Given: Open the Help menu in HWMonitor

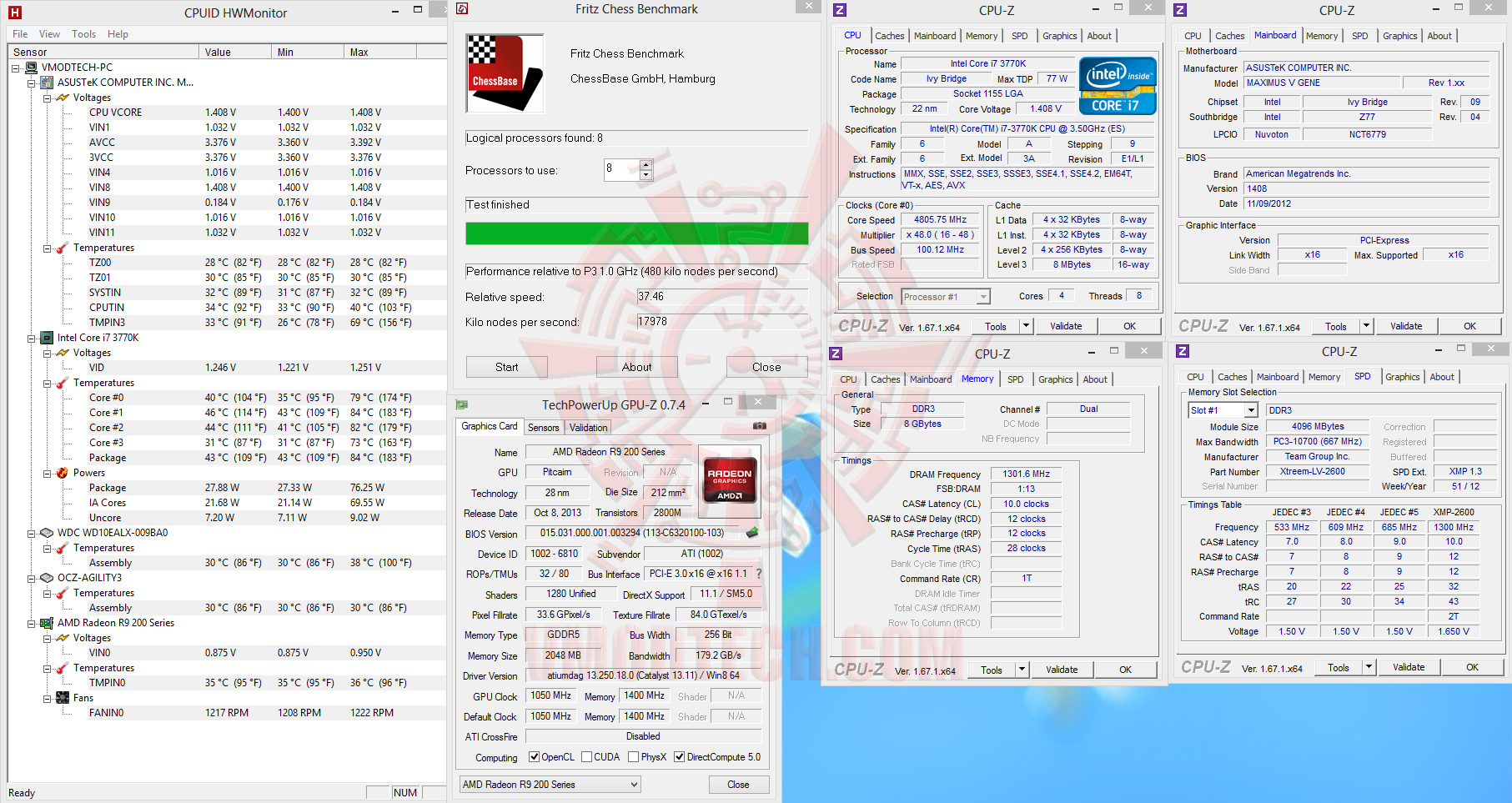Looking at the screenshot, I should pyautogui.click(x=118, y=34).
